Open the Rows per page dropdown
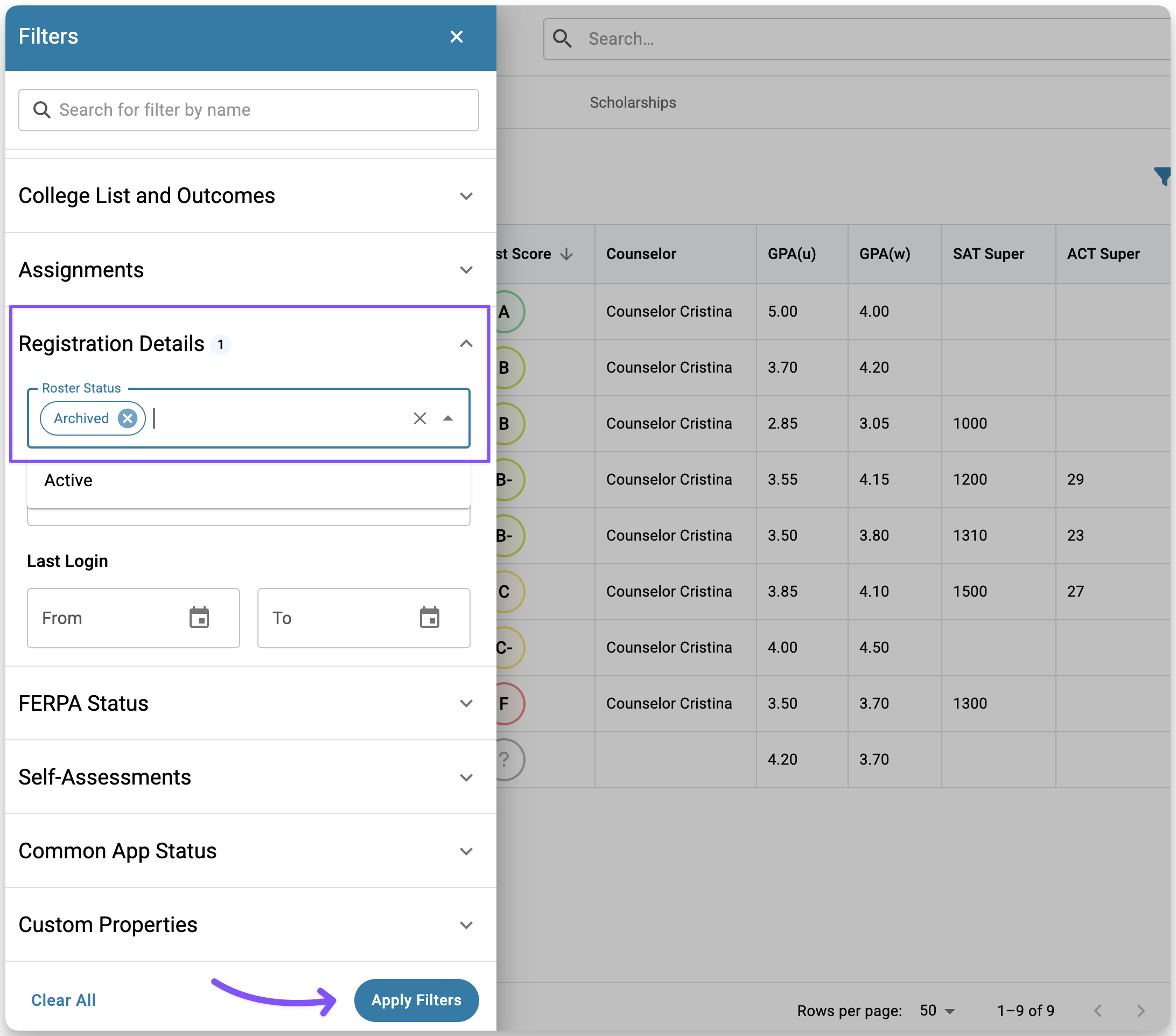Screen dimensions: 1176x1036 [937, 1011]
